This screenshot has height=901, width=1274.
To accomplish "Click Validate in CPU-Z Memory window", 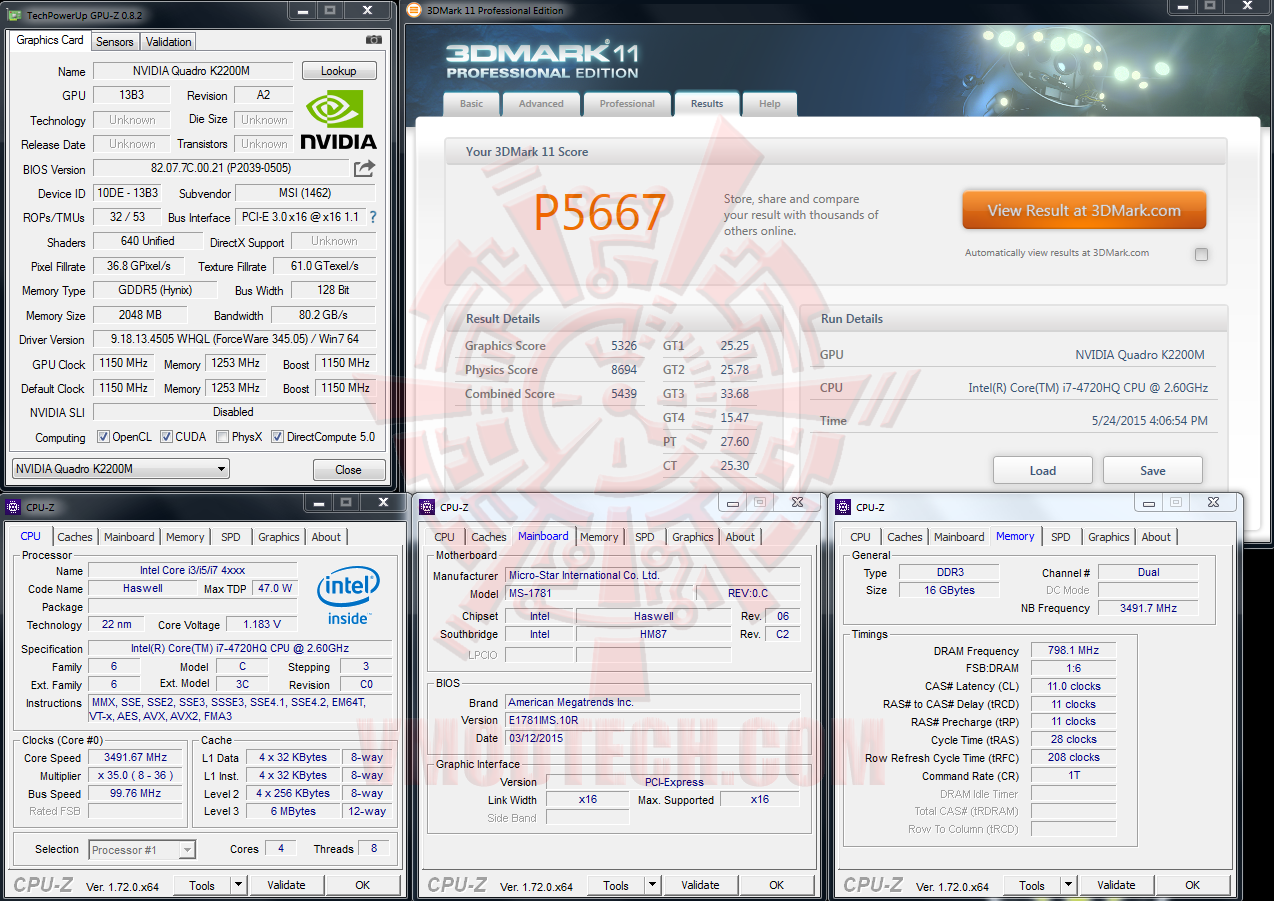I will 1116,885.
